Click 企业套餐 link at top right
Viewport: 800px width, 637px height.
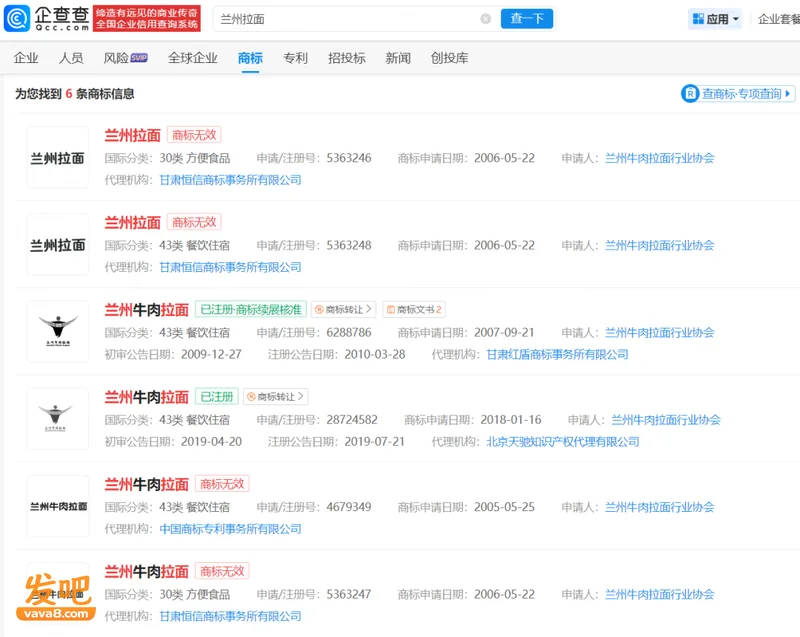pos(779,19)
